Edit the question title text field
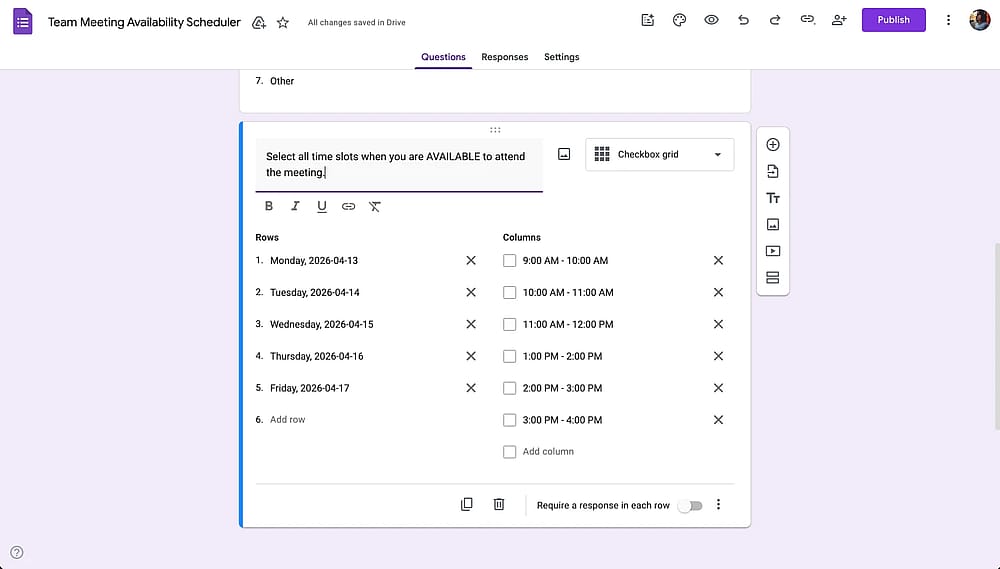 point(399,165)
